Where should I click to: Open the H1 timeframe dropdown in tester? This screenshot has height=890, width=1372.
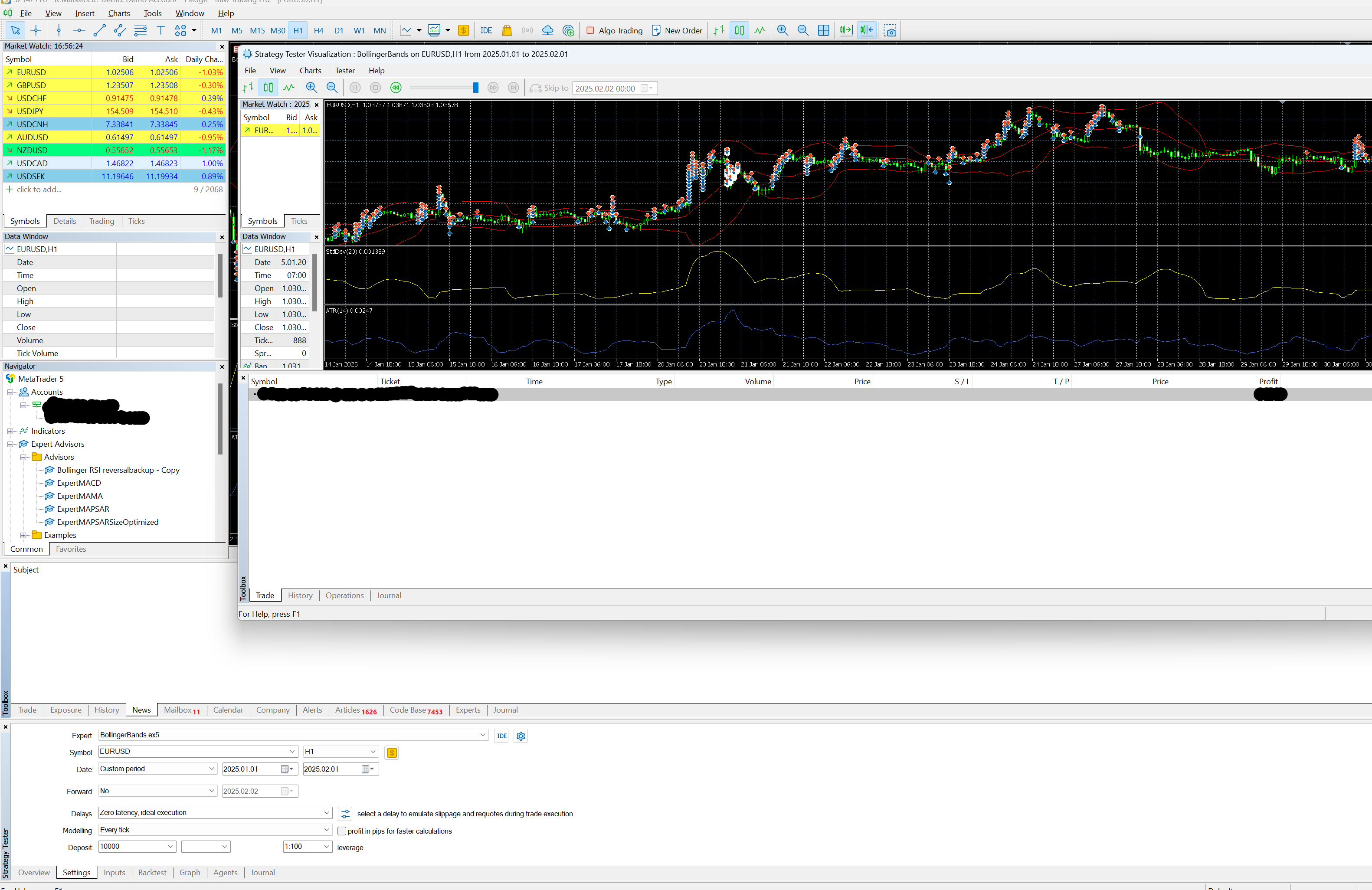[341, 752]
